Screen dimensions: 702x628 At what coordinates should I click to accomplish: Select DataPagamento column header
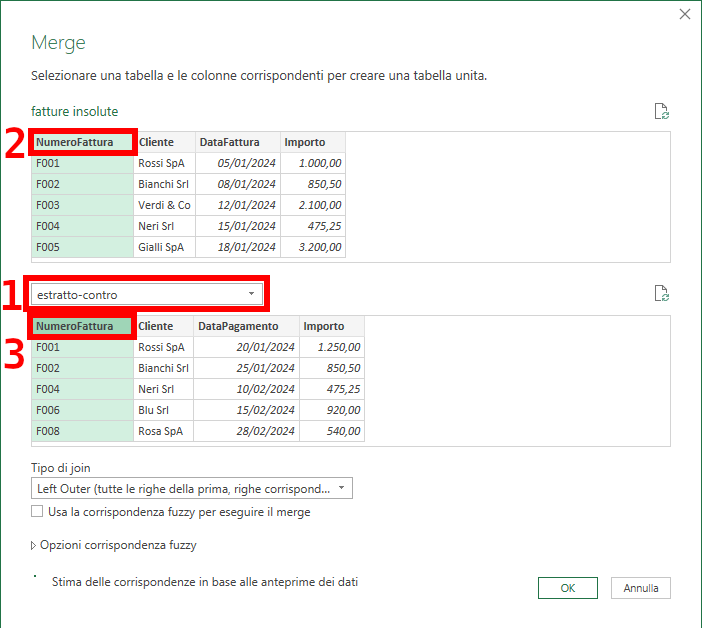click(246, 326)
